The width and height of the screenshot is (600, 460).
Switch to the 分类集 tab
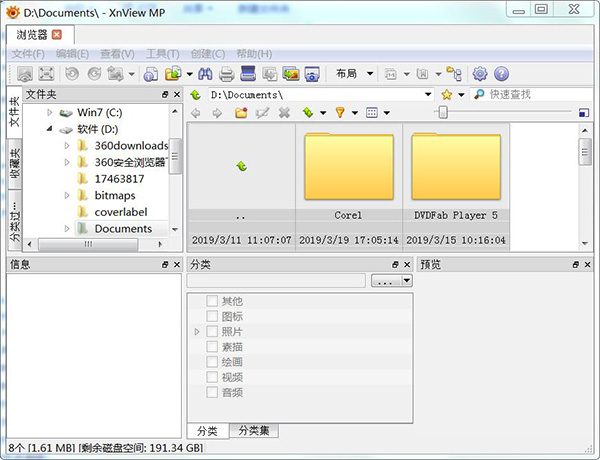(x=254, y=431)
